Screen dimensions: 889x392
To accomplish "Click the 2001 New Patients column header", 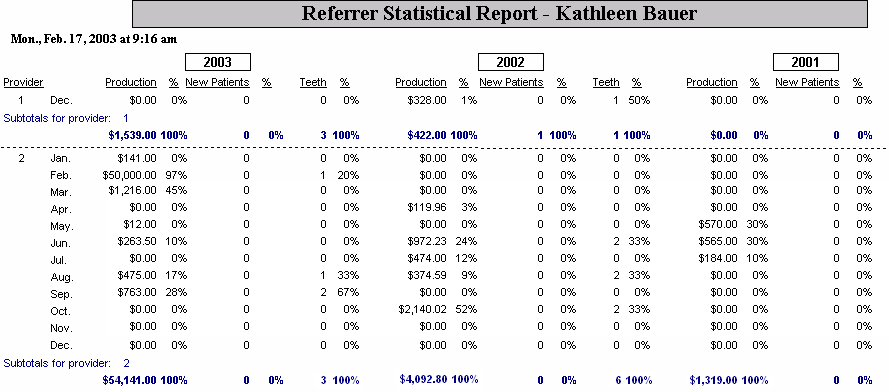I will coord(807,83).
